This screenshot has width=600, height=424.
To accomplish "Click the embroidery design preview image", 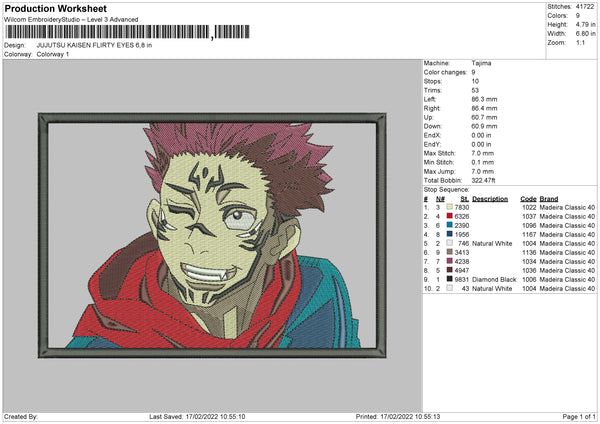I will click(212, 235).
